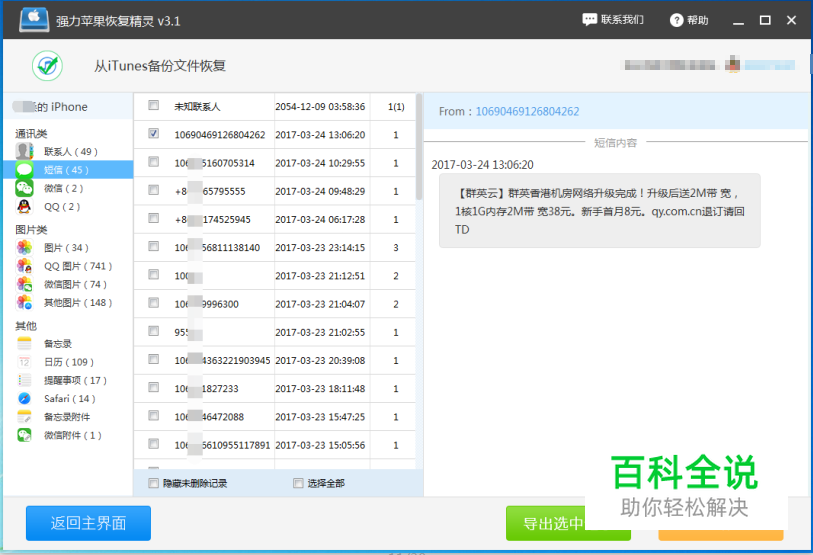This screenshot has height=555, width=813.
Task: Click sender link 10690469126804262 after From
Action: (527, 112)
